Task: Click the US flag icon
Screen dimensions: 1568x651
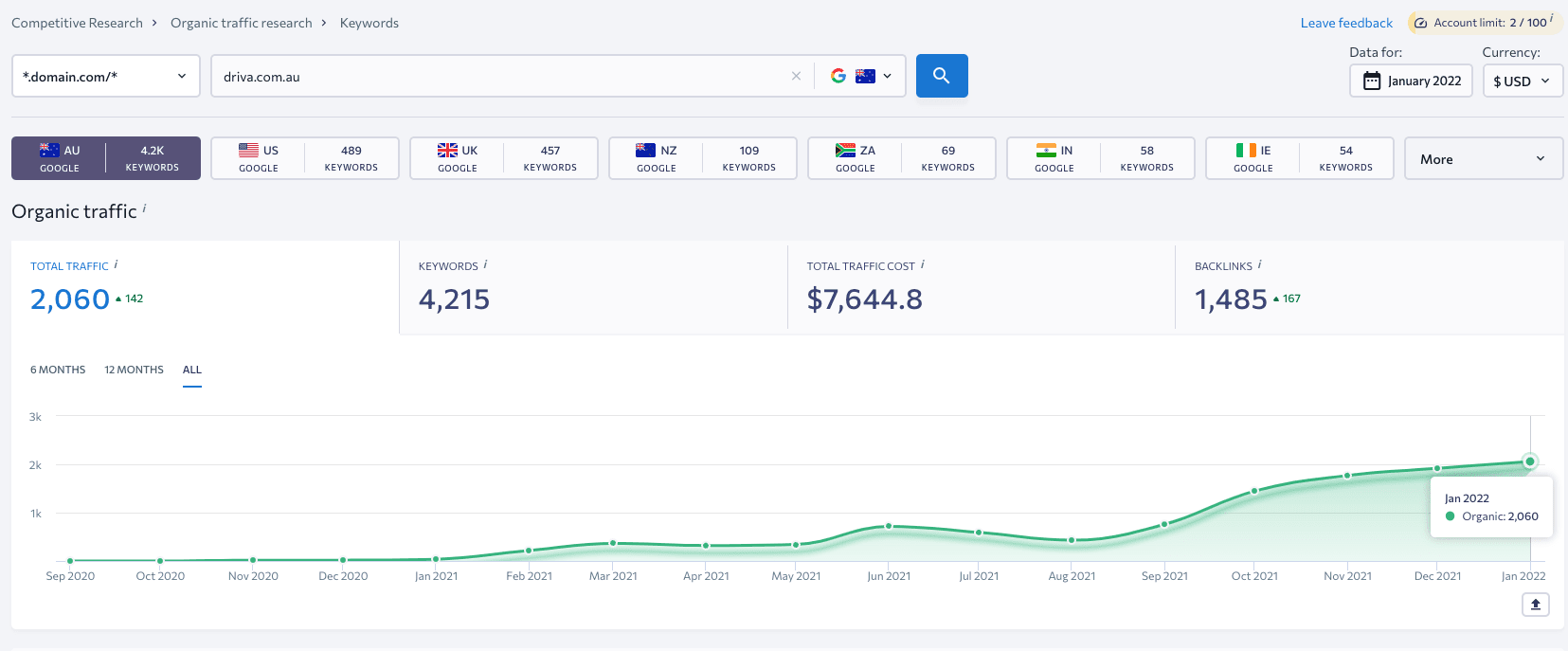Action: coord(248,150)
